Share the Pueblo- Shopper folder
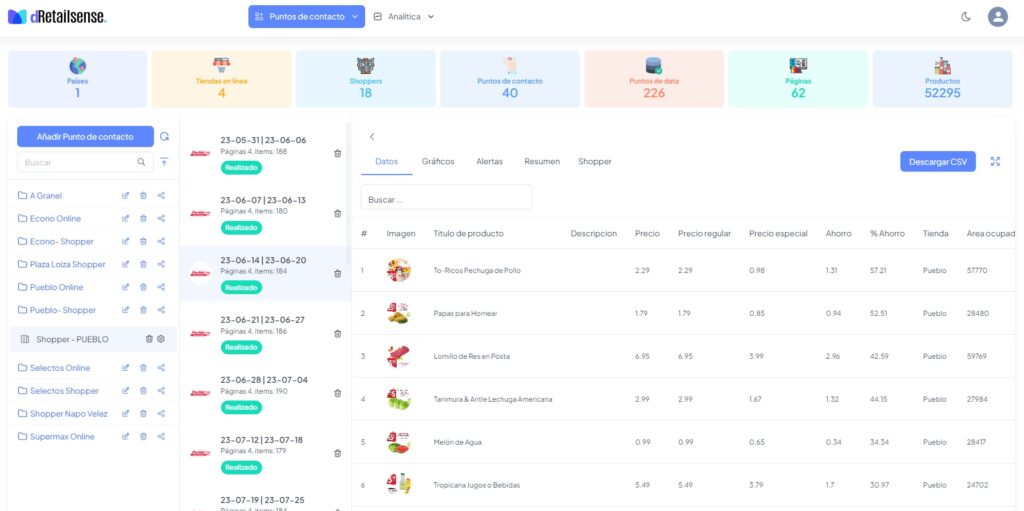 pyautogui.click(x=161, y=310)
